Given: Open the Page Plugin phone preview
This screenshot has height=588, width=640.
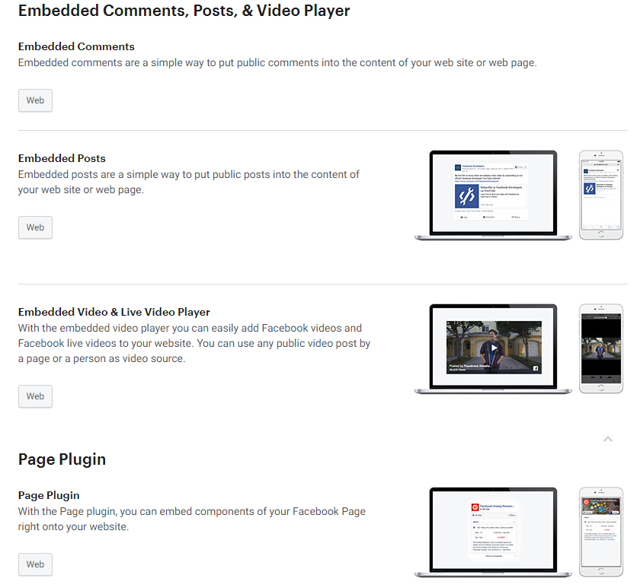Looking at the screenshot, I should [601, 532].
